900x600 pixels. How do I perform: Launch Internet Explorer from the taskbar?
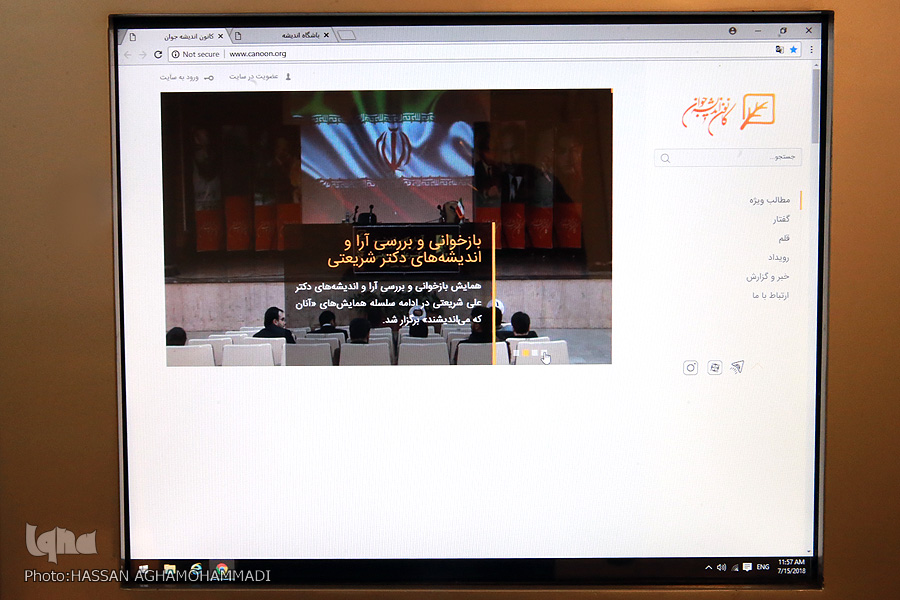pos(196,569)
